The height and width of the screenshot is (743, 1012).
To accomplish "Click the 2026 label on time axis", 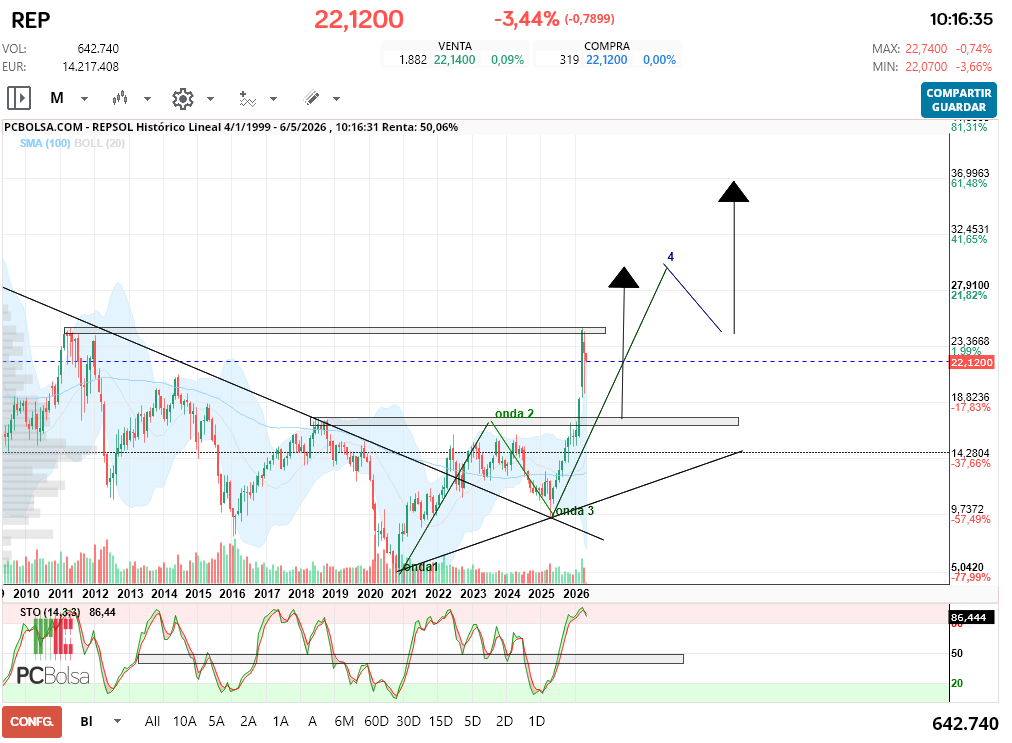I will click(x=576, y=594).
